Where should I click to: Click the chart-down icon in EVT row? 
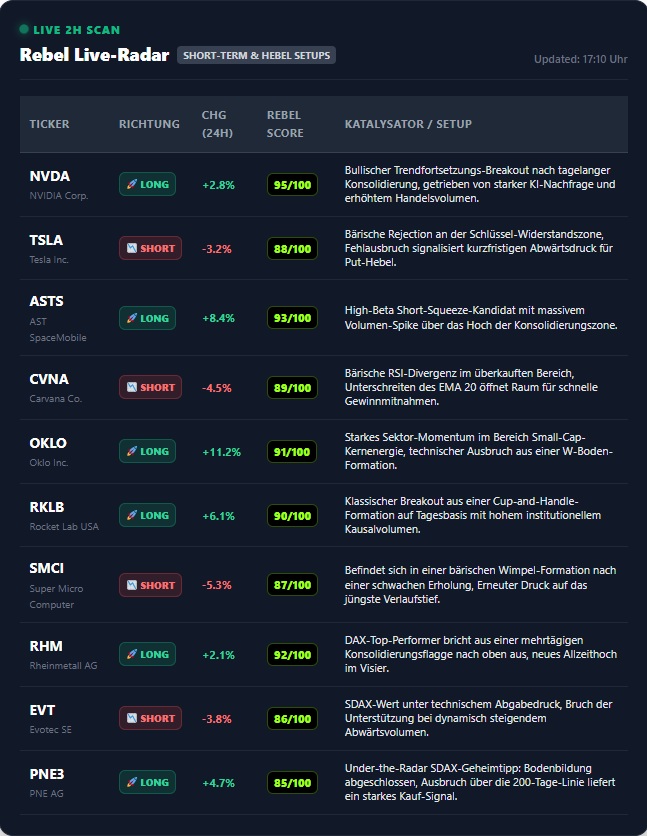point(132,719)
